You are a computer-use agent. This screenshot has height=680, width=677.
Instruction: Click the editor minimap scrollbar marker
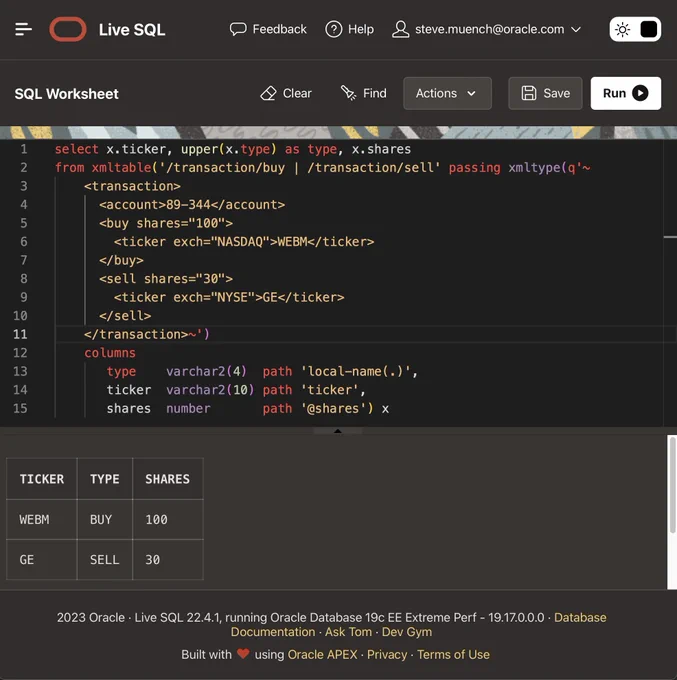click(x=670, y=237)
